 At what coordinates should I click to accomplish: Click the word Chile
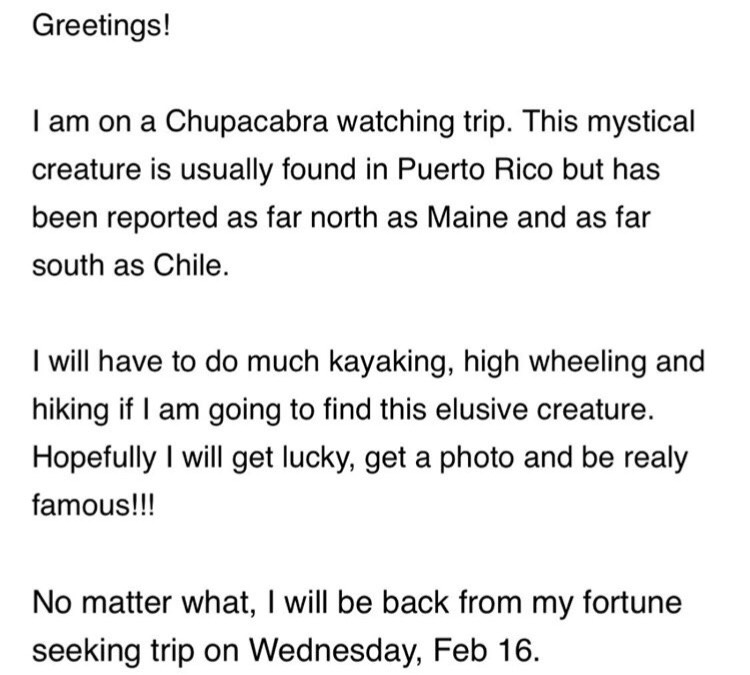click(x=191, y=265)
